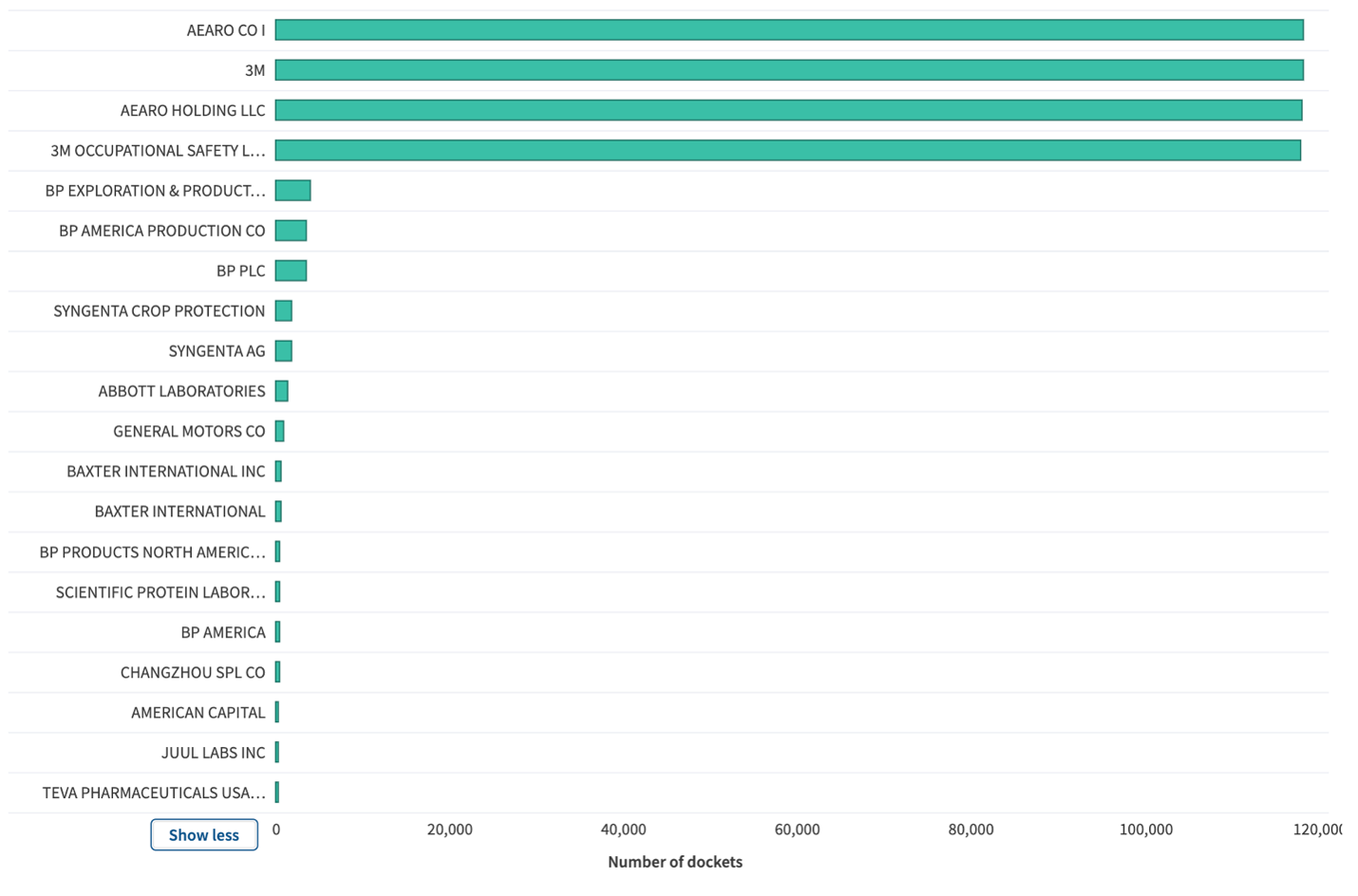
Task: Click the JUUL LABS INC label
Action: pyautogui.click(x=213, y=753)
